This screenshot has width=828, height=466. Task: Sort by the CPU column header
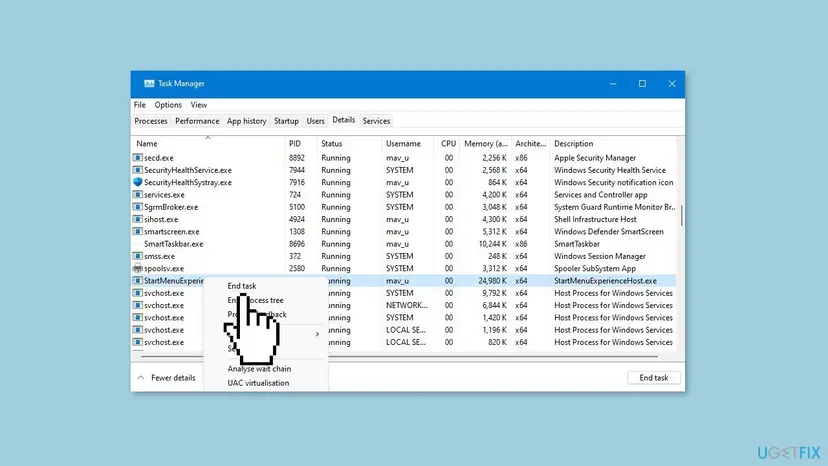(x=448, y=144)
